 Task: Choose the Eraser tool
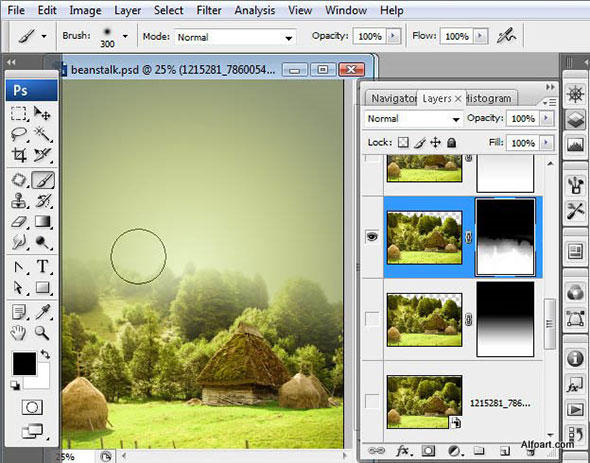(19, 221)
